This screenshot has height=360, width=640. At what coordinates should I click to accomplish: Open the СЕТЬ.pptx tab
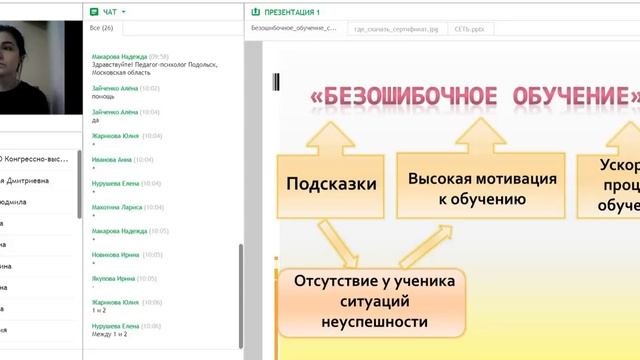[469, 29]
